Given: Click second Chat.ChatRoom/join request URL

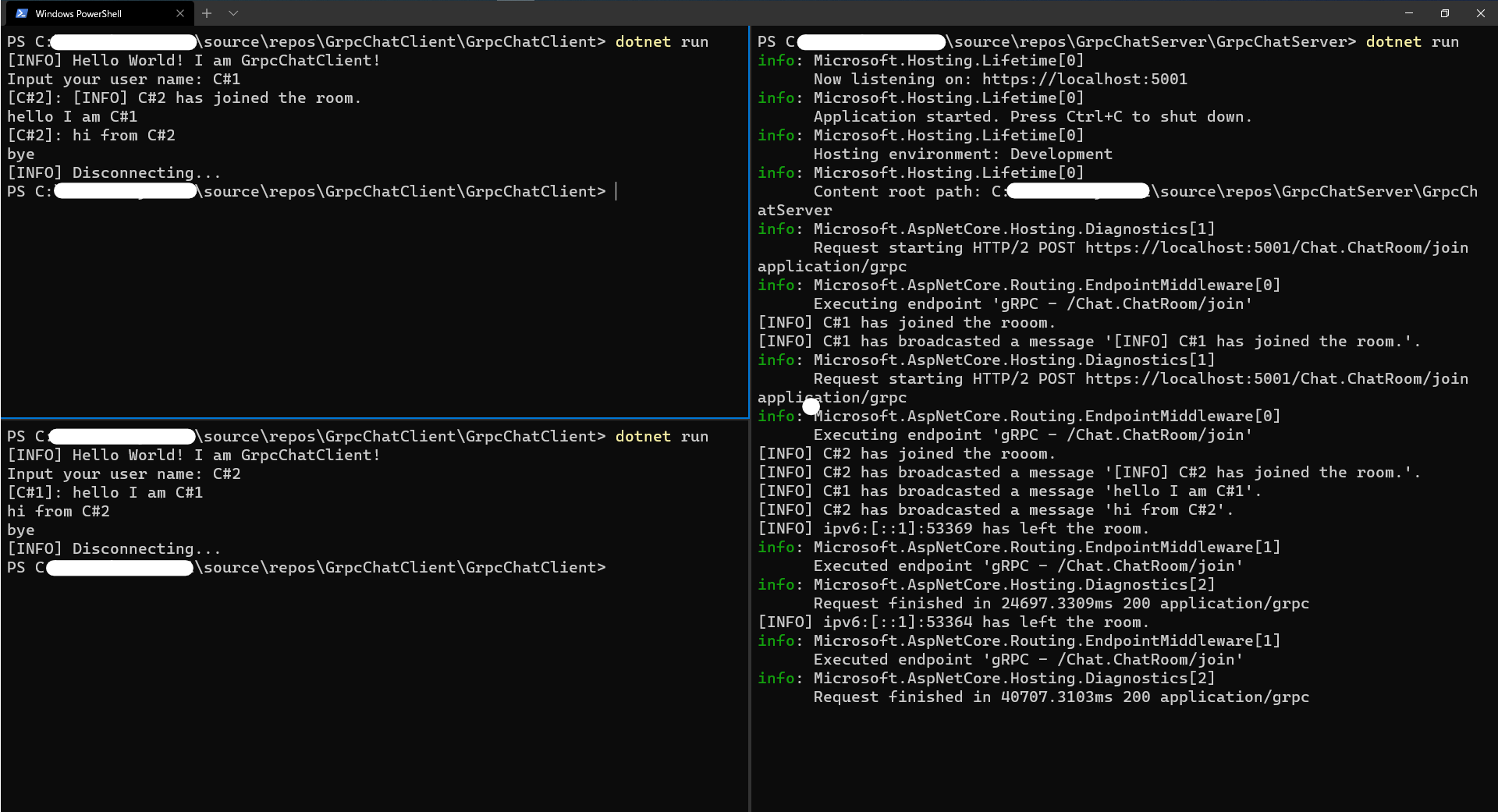Looking at the screenshot, I should pyautogui.click(x=1276, y=379).
